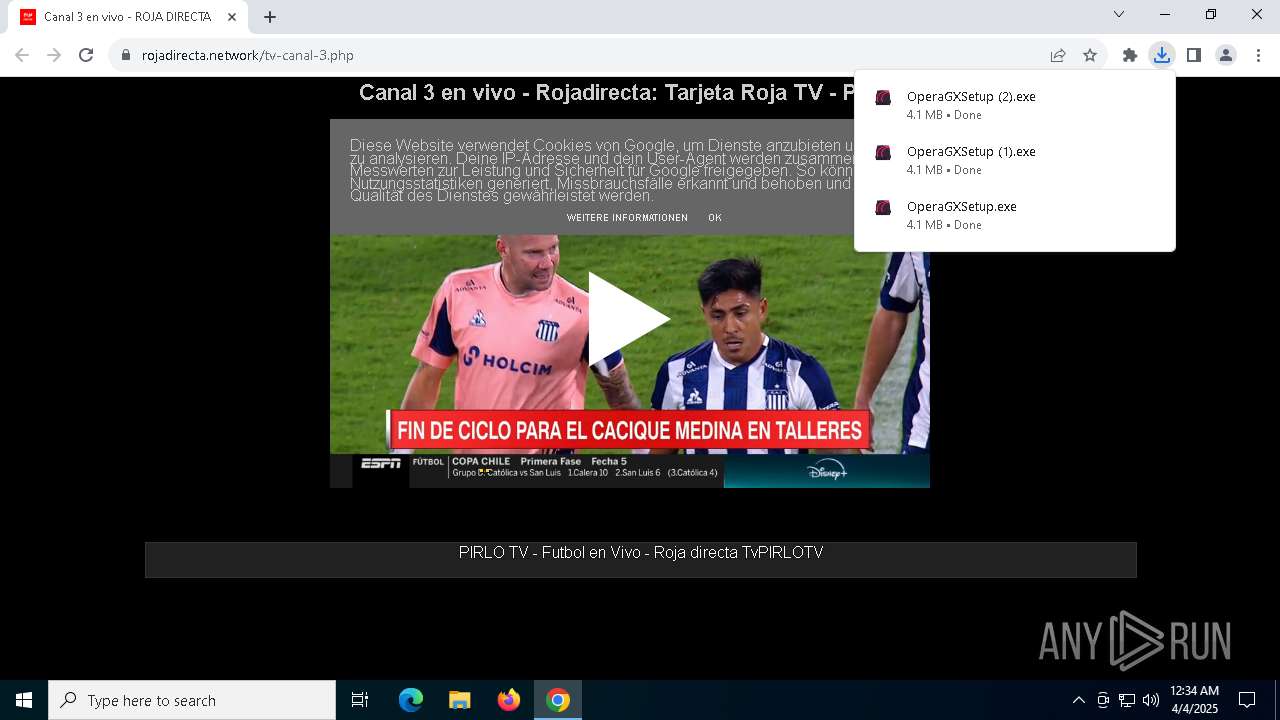Open the network tray icon

pyautogui.click(x=1127, y=700)
